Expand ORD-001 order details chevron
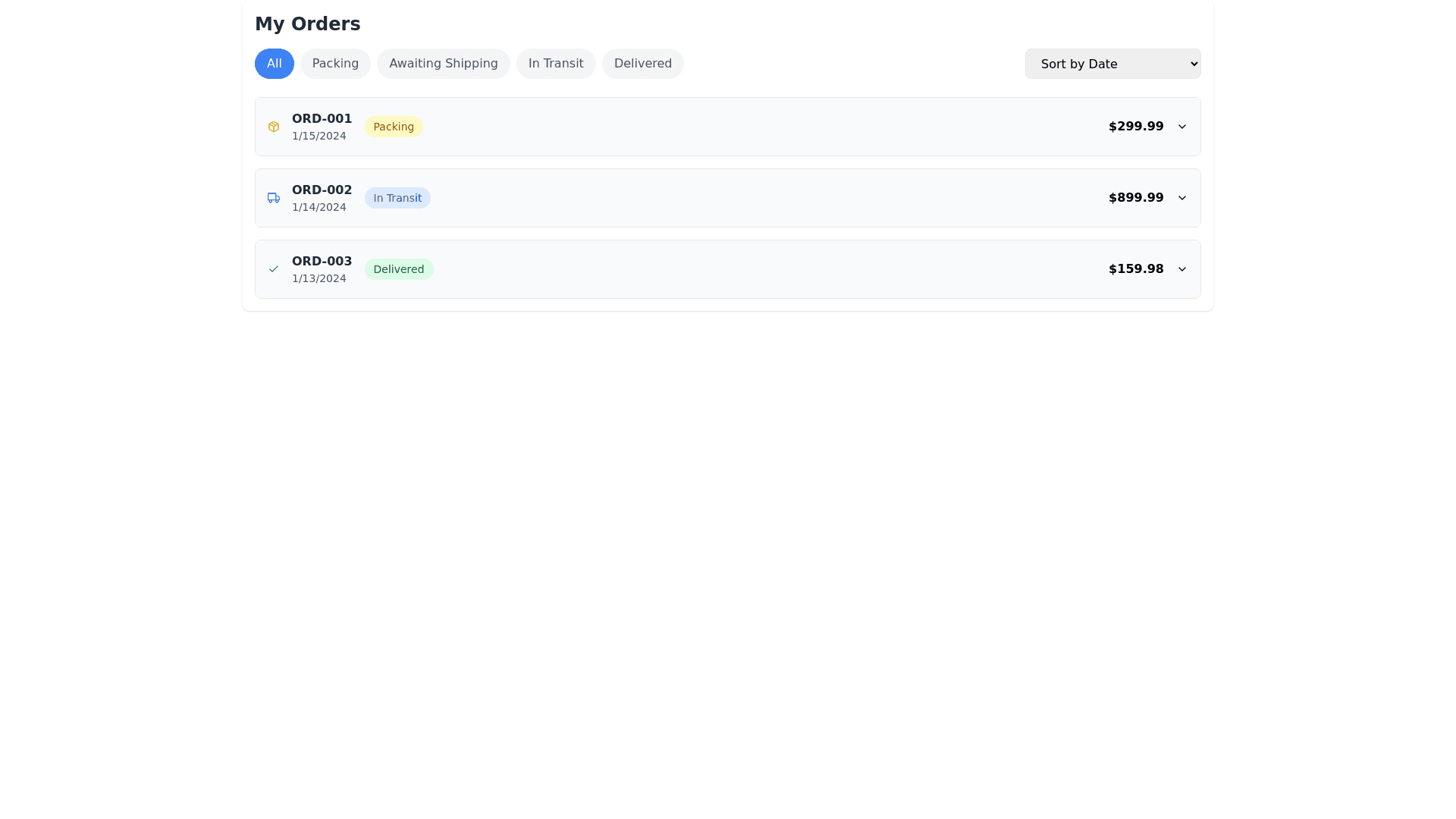This screenshot has width=1456, height=819. click(1181, 127)
